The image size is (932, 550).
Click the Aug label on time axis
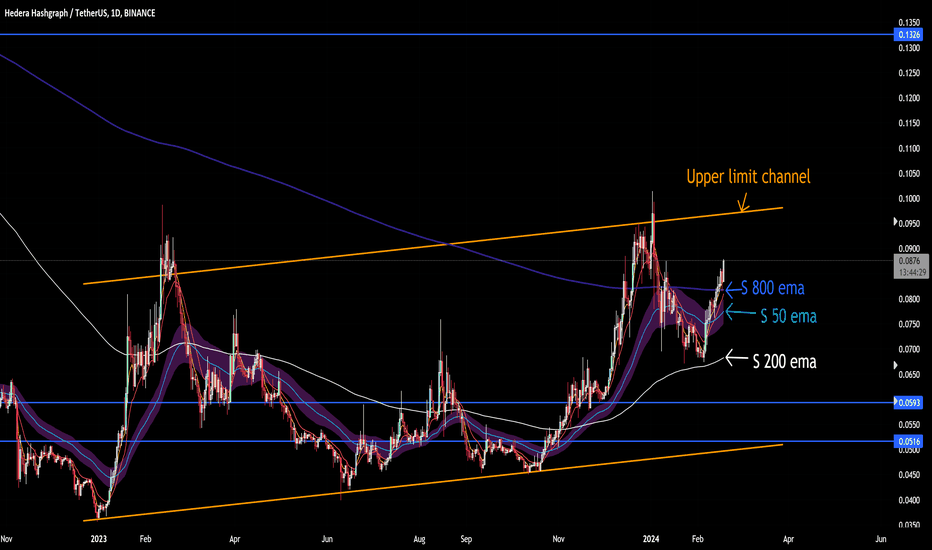pos(420,539)
